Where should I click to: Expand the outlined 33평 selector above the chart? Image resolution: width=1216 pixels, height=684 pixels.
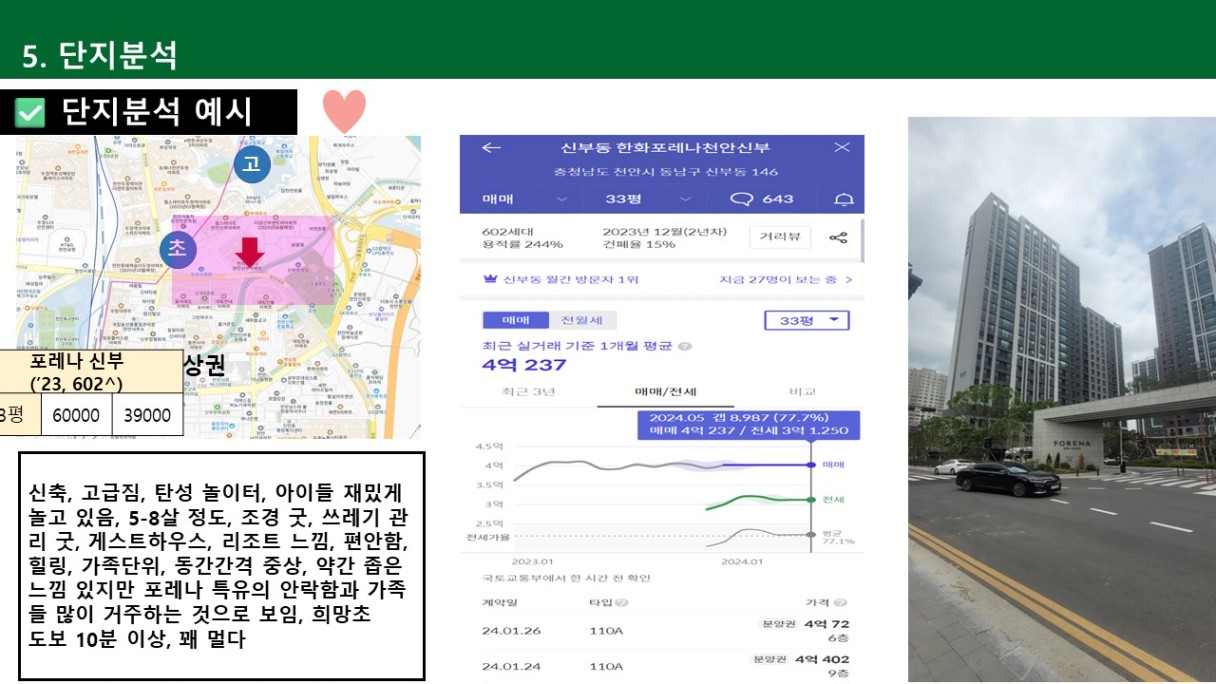pos(806,320)
